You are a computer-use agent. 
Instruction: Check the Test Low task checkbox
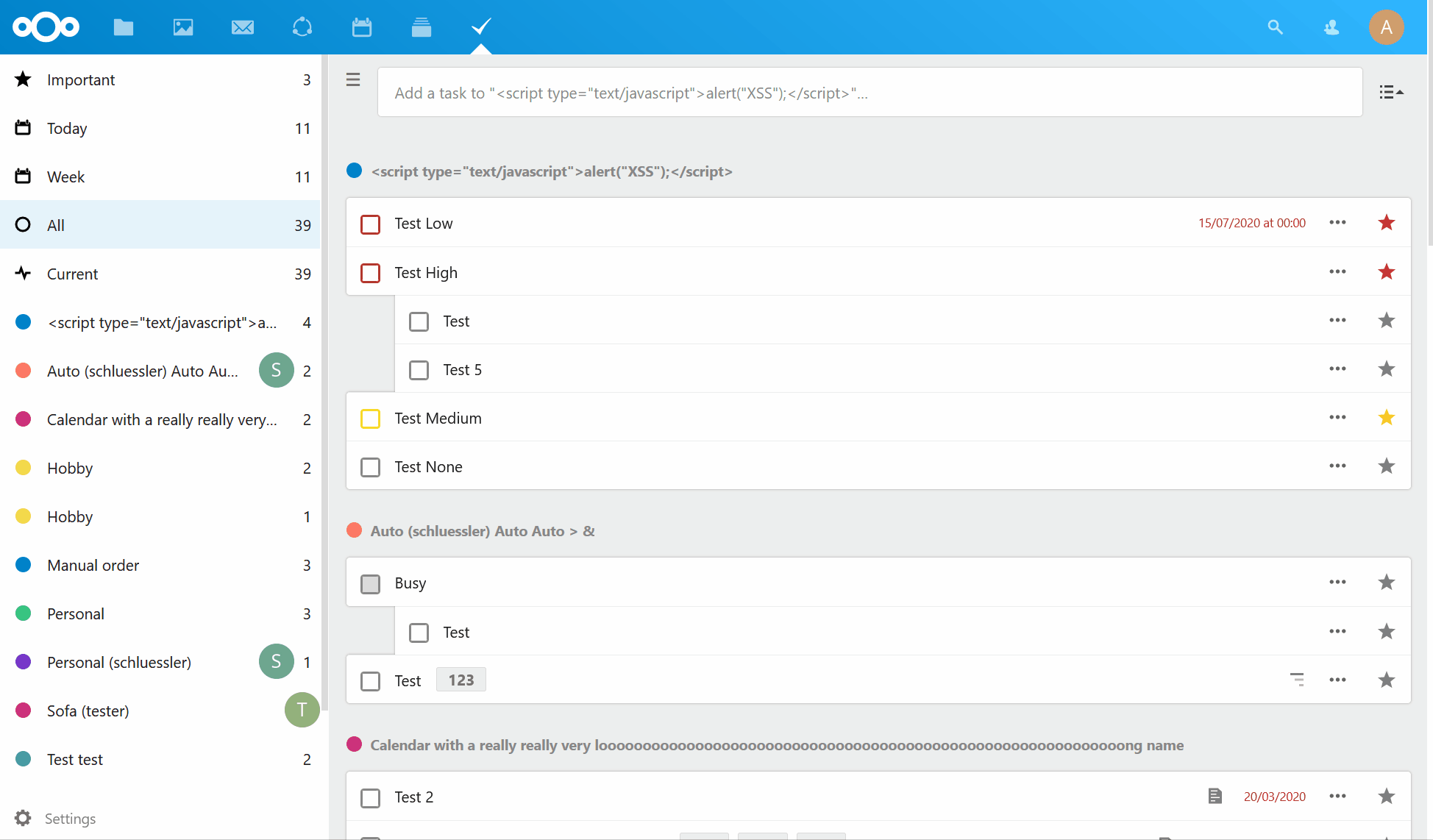pos(371,224)
